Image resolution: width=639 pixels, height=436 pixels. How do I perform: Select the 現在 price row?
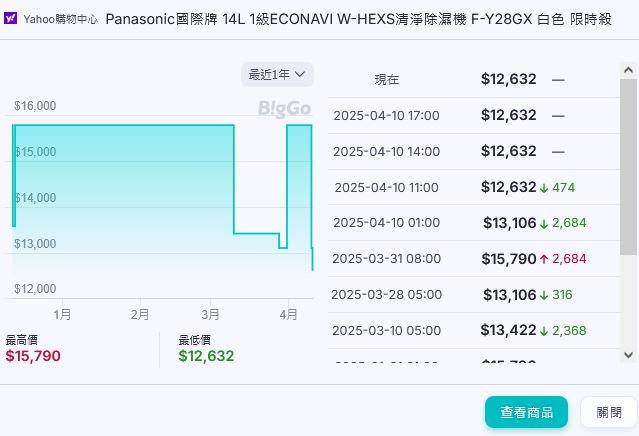click(x=470, y=79)
